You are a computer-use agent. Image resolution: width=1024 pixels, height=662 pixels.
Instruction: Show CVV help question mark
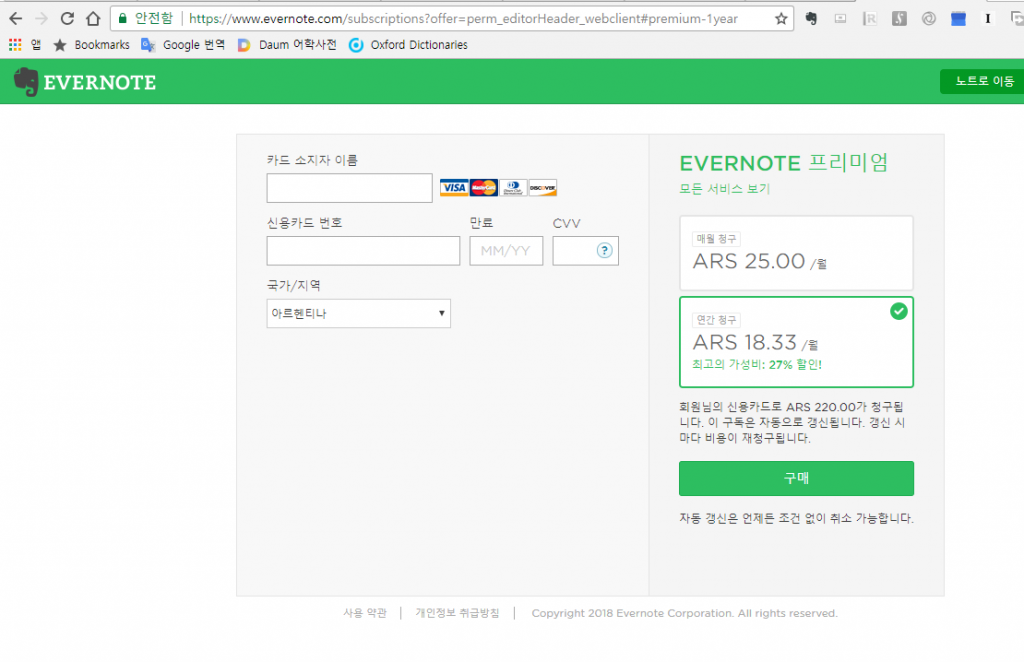(605, 251)
